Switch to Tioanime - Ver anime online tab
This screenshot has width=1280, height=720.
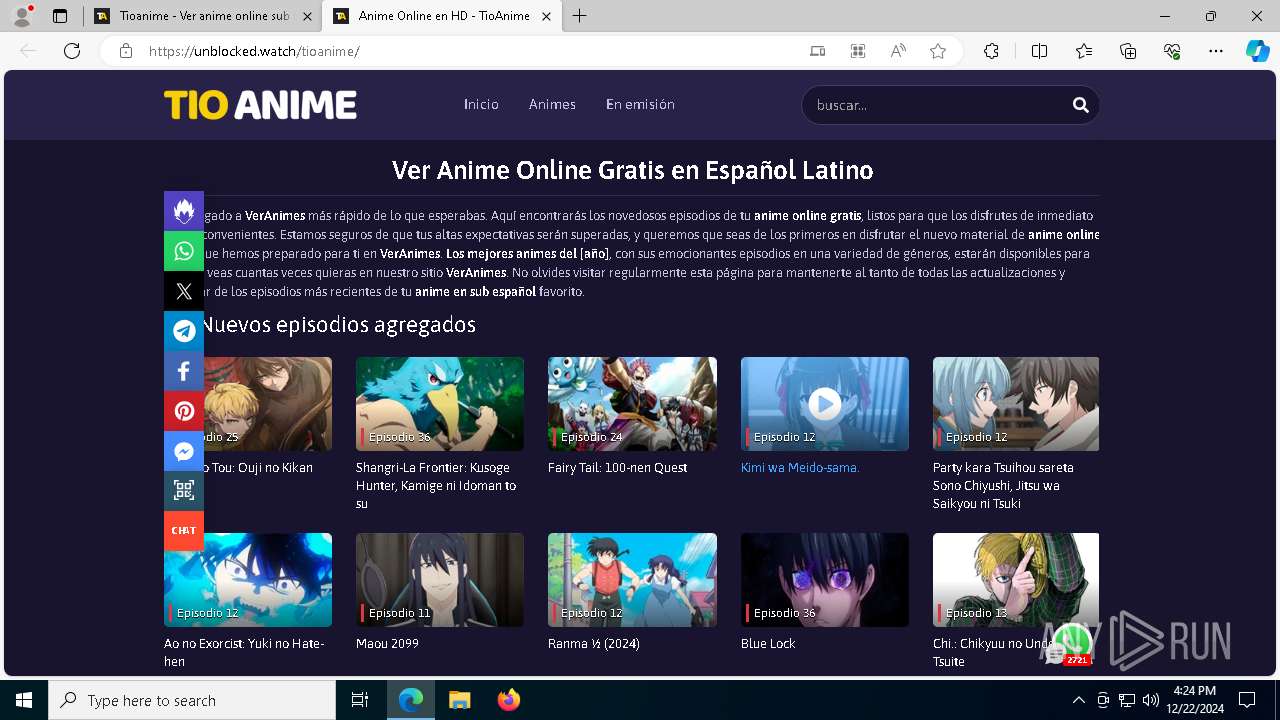pyautogui.click(x=203, y=16)
